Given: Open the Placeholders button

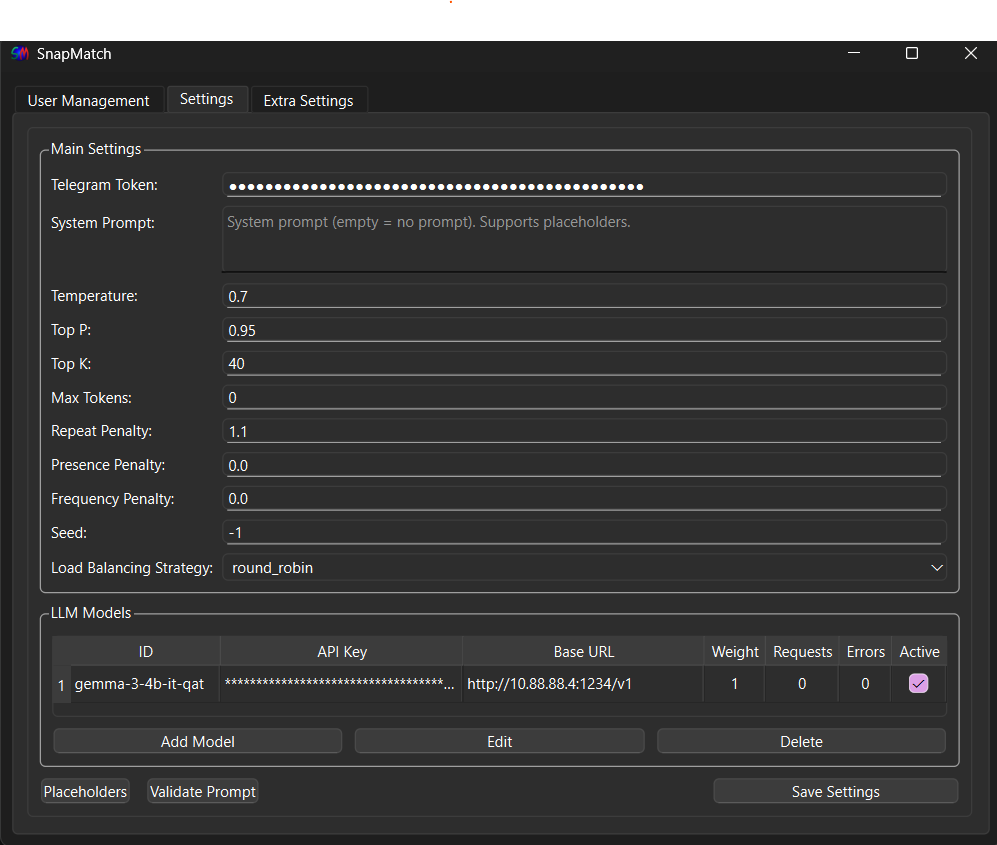Looking at the screenshot, I should [85, 792].
